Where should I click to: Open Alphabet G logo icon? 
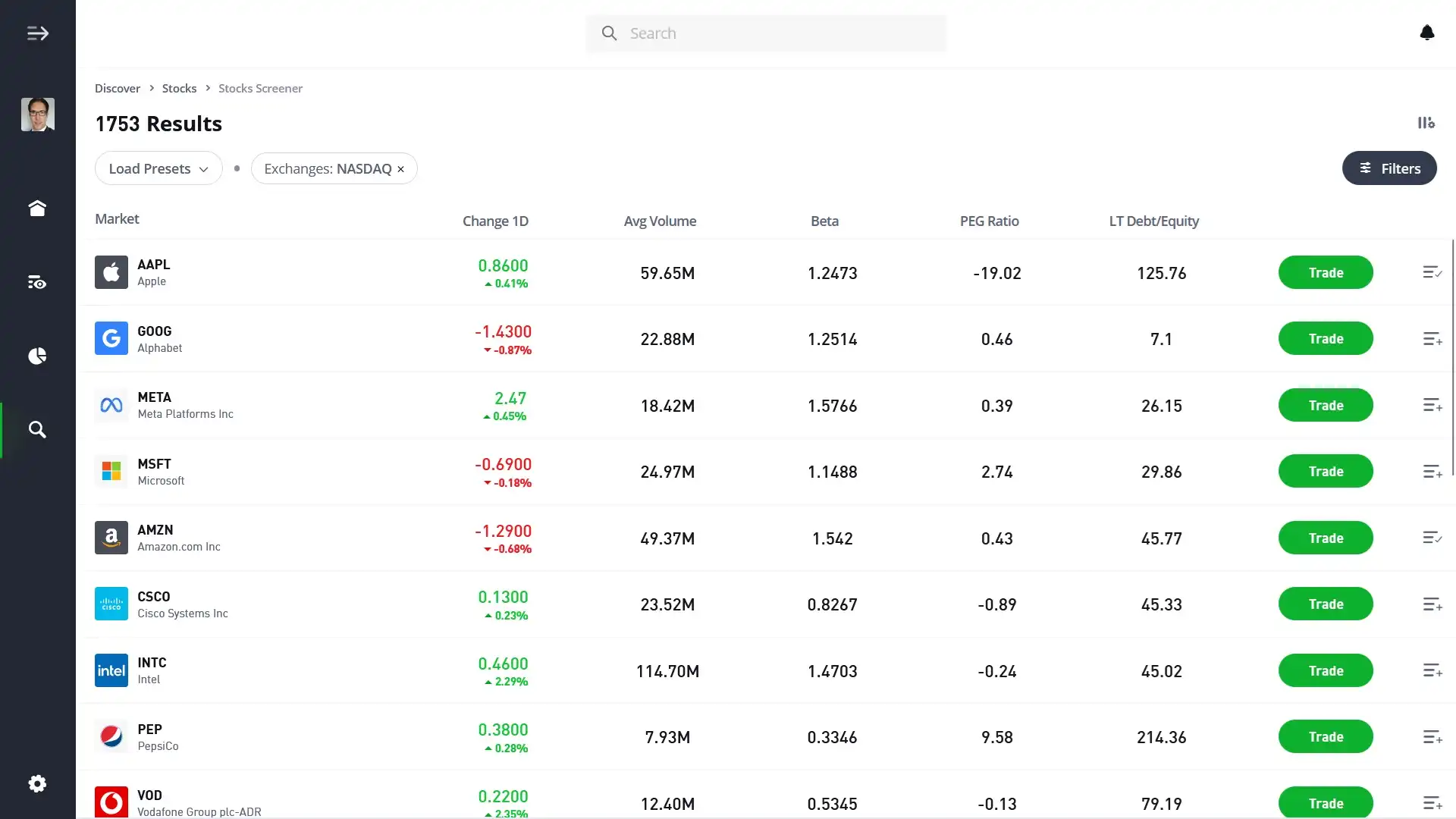coord(111,338)
